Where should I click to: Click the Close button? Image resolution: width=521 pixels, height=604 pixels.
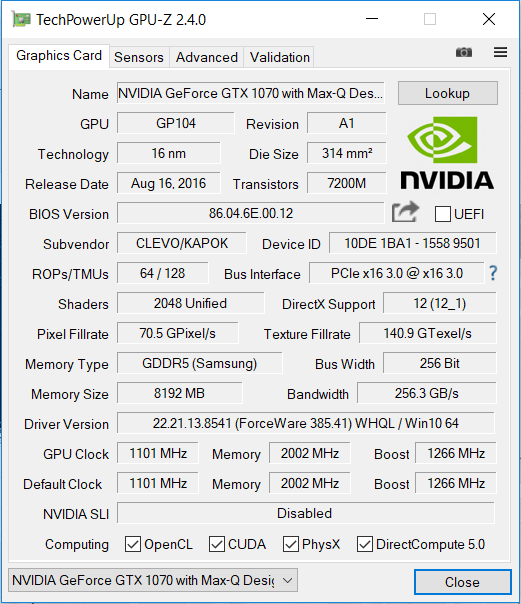(x=462, y=582)
